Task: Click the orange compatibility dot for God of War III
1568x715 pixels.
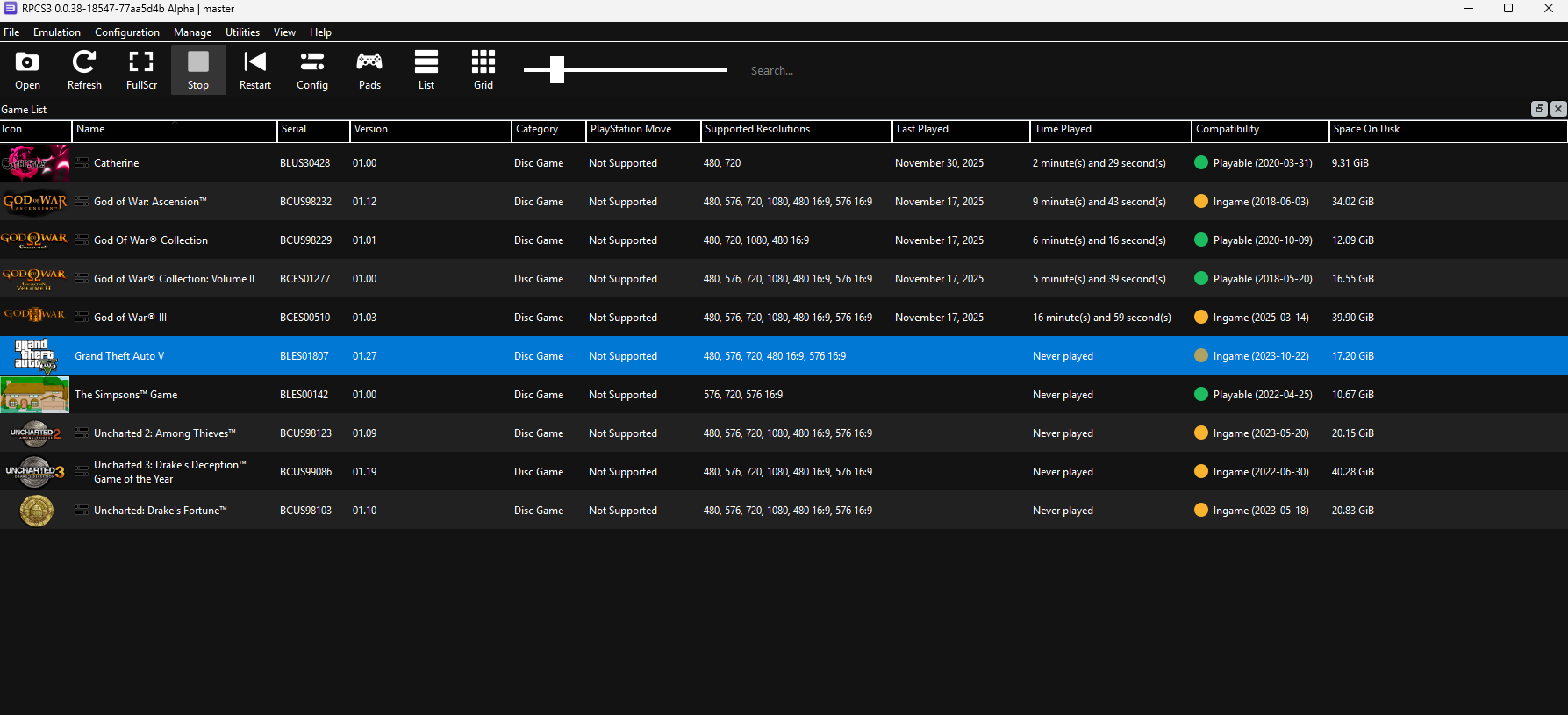Action: point(1201,317)
